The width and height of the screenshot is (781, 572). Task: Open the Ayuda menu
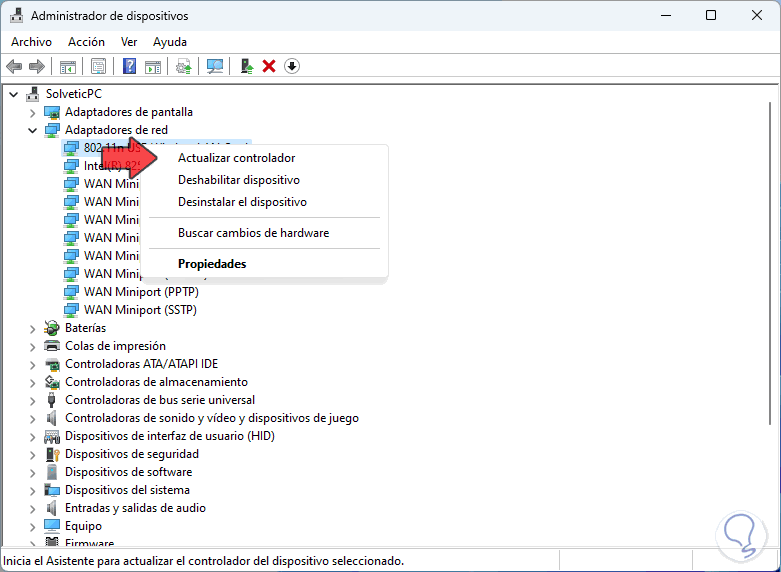pyautogui.click(x=170, y=42)
